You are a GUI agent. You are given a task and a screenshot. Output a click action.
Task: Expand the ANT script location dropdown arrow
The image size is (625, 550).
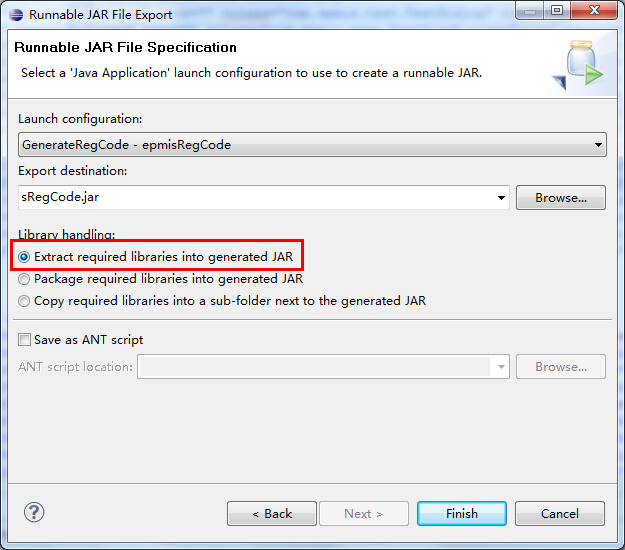(x=500, y=367)
